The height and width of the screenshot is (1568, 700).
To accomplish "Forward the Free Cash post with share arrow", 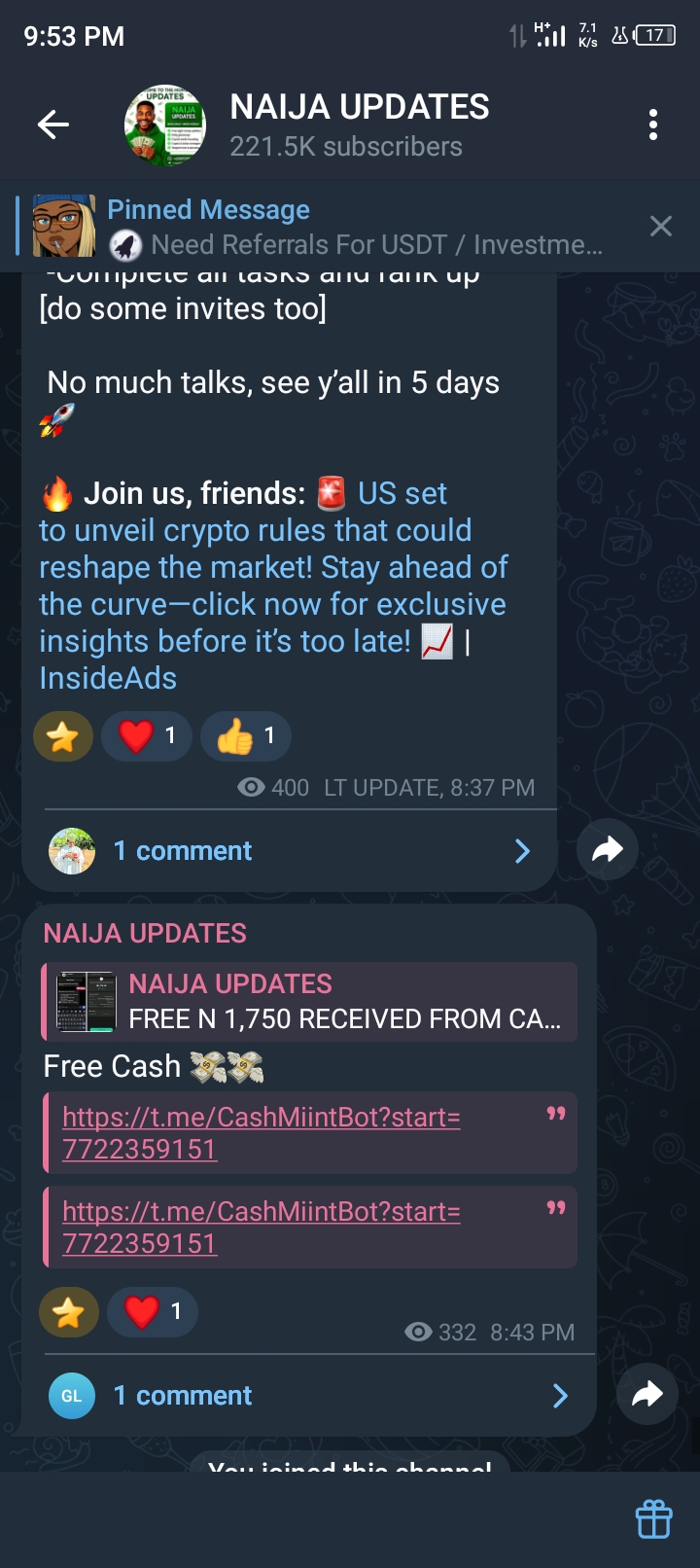I will point(647,1394).
